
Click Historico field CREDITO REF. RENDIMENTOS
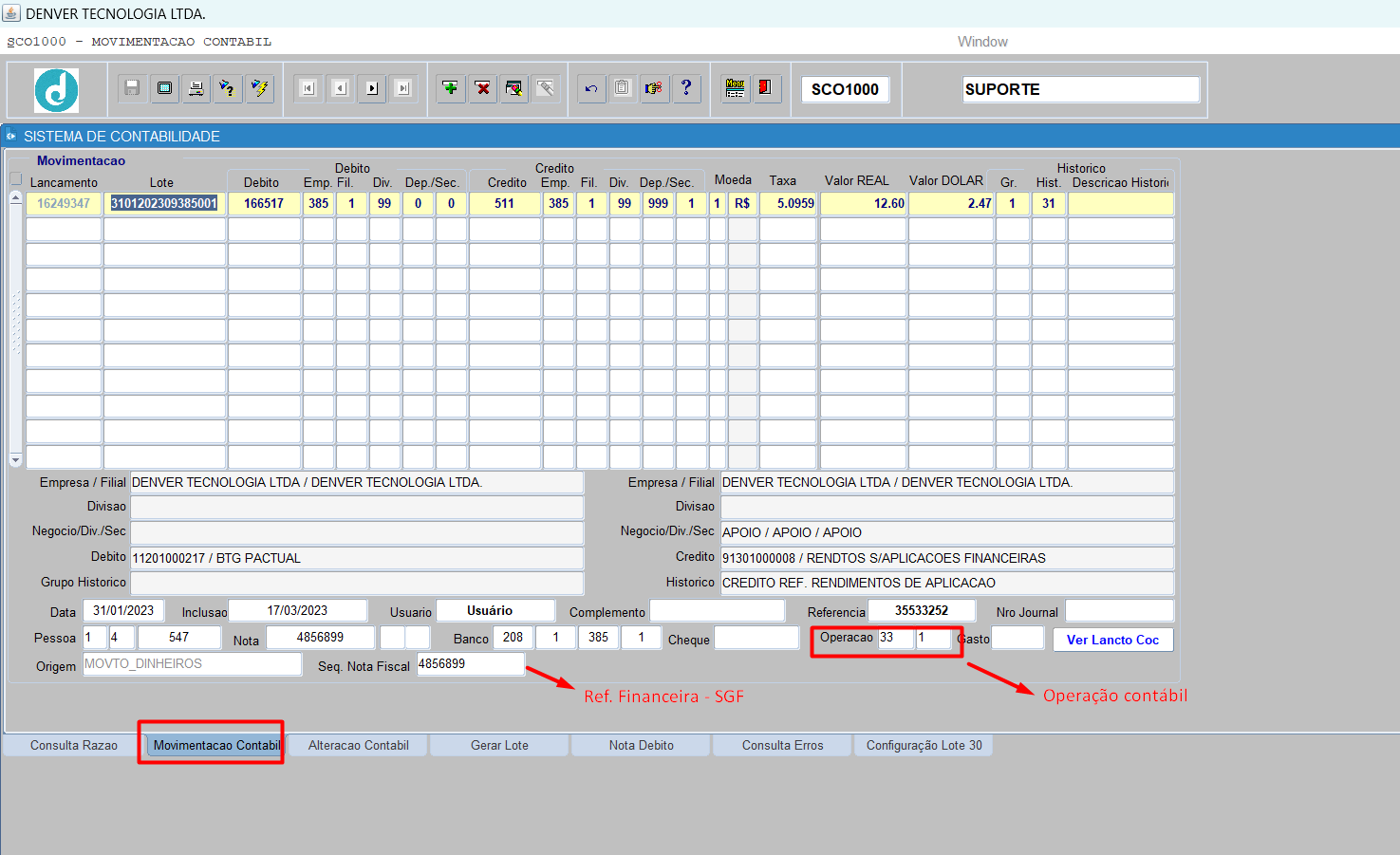click(x=946, y=583)
